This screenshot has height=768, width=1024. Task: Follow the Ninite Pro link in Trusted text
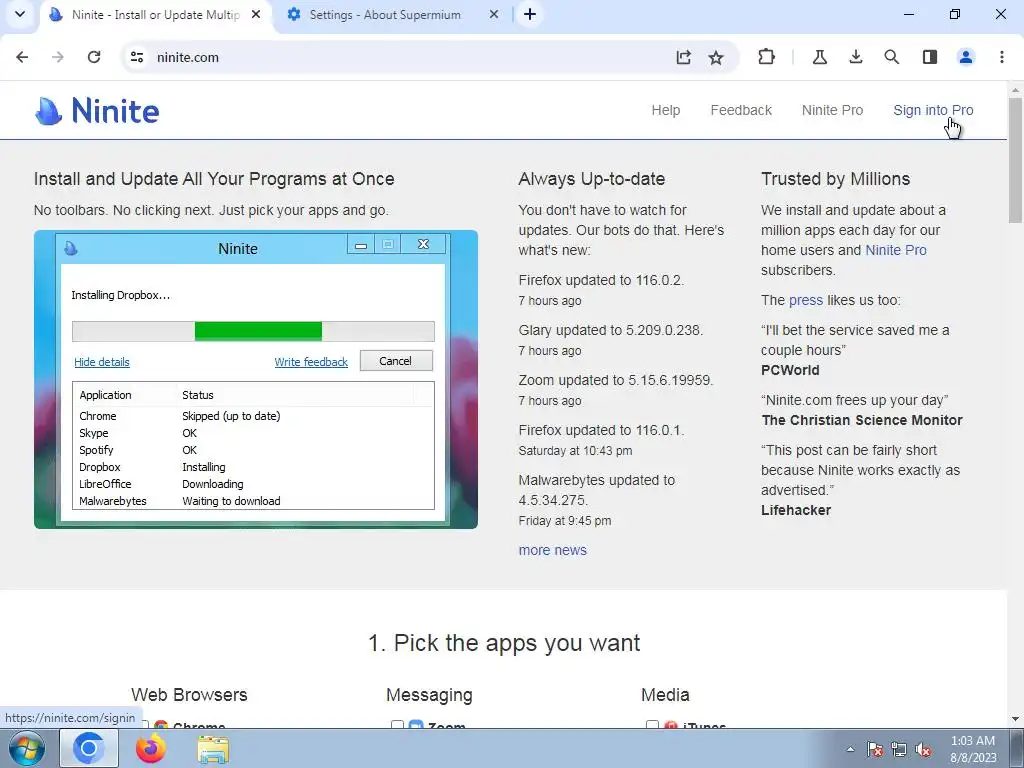point(895,250)
